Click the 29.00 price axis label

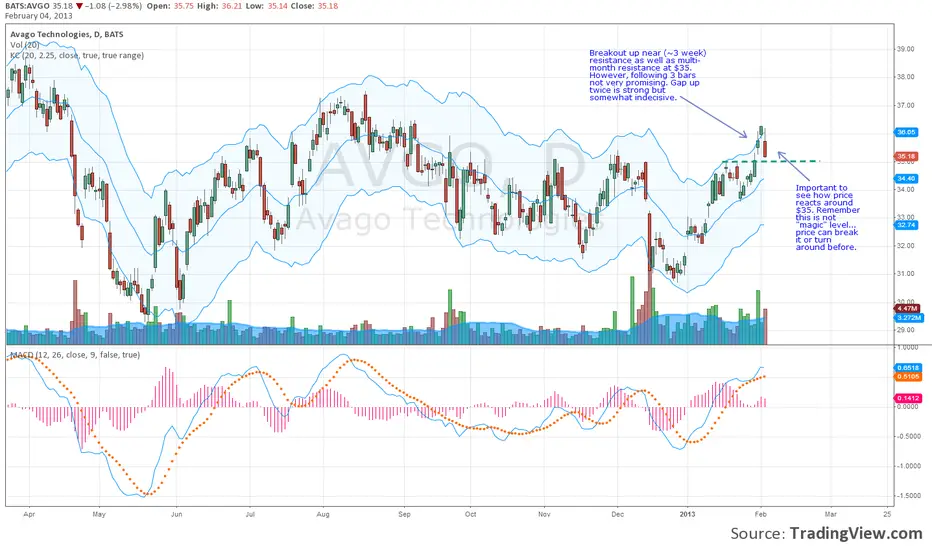click(x=905, y=330)
